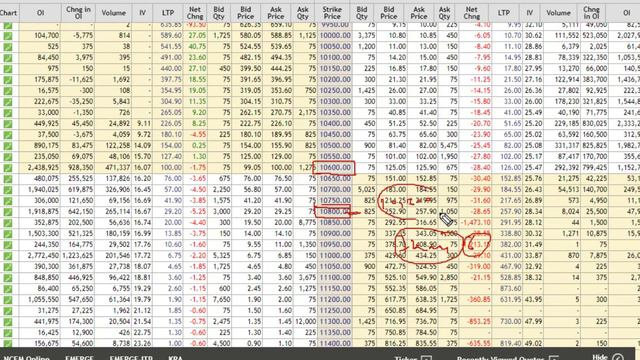Open chart icon for 10700.00 strike row

pos(8,190)
